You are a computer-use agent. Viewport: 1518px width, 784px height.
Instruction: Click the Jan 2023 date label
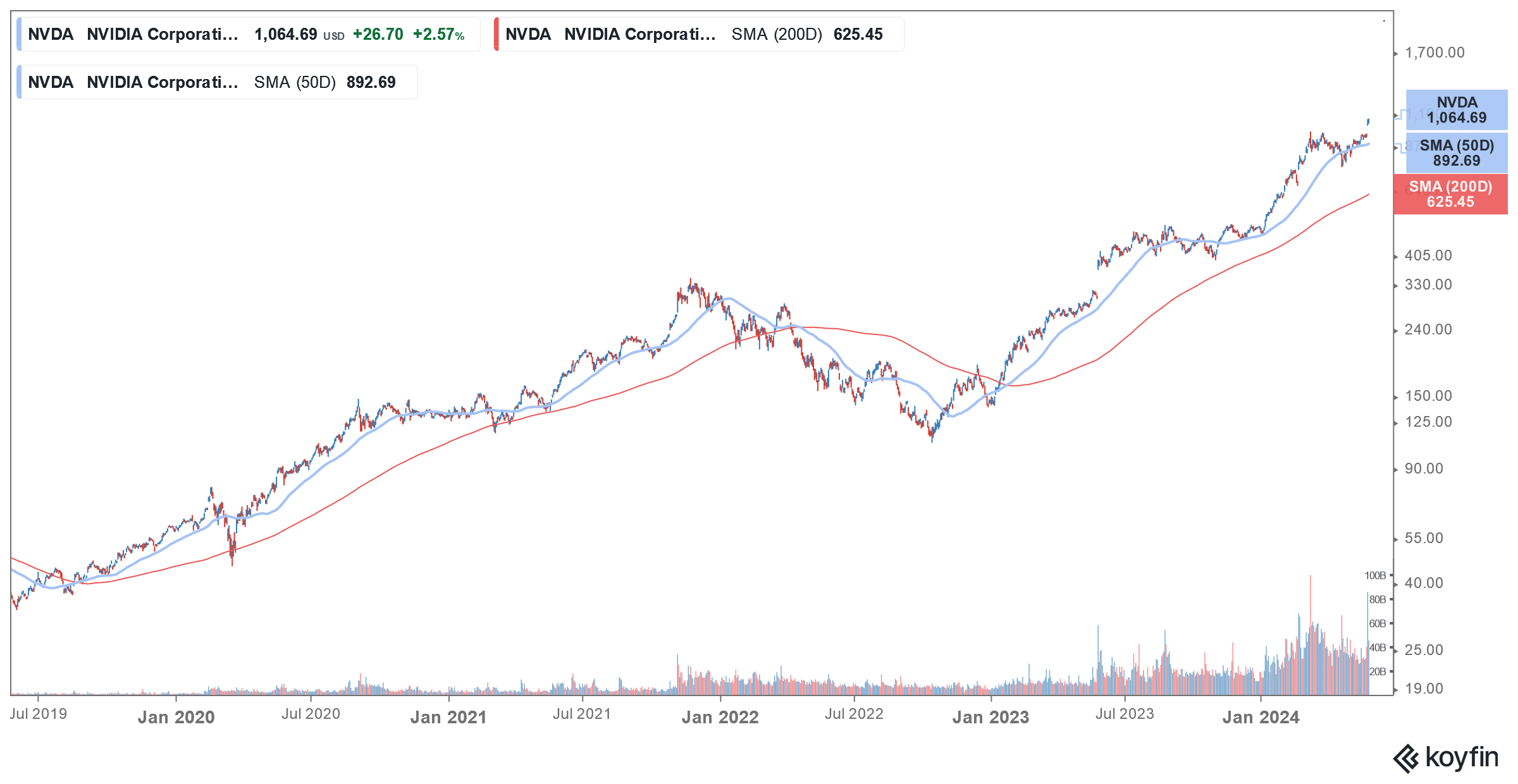990,717
